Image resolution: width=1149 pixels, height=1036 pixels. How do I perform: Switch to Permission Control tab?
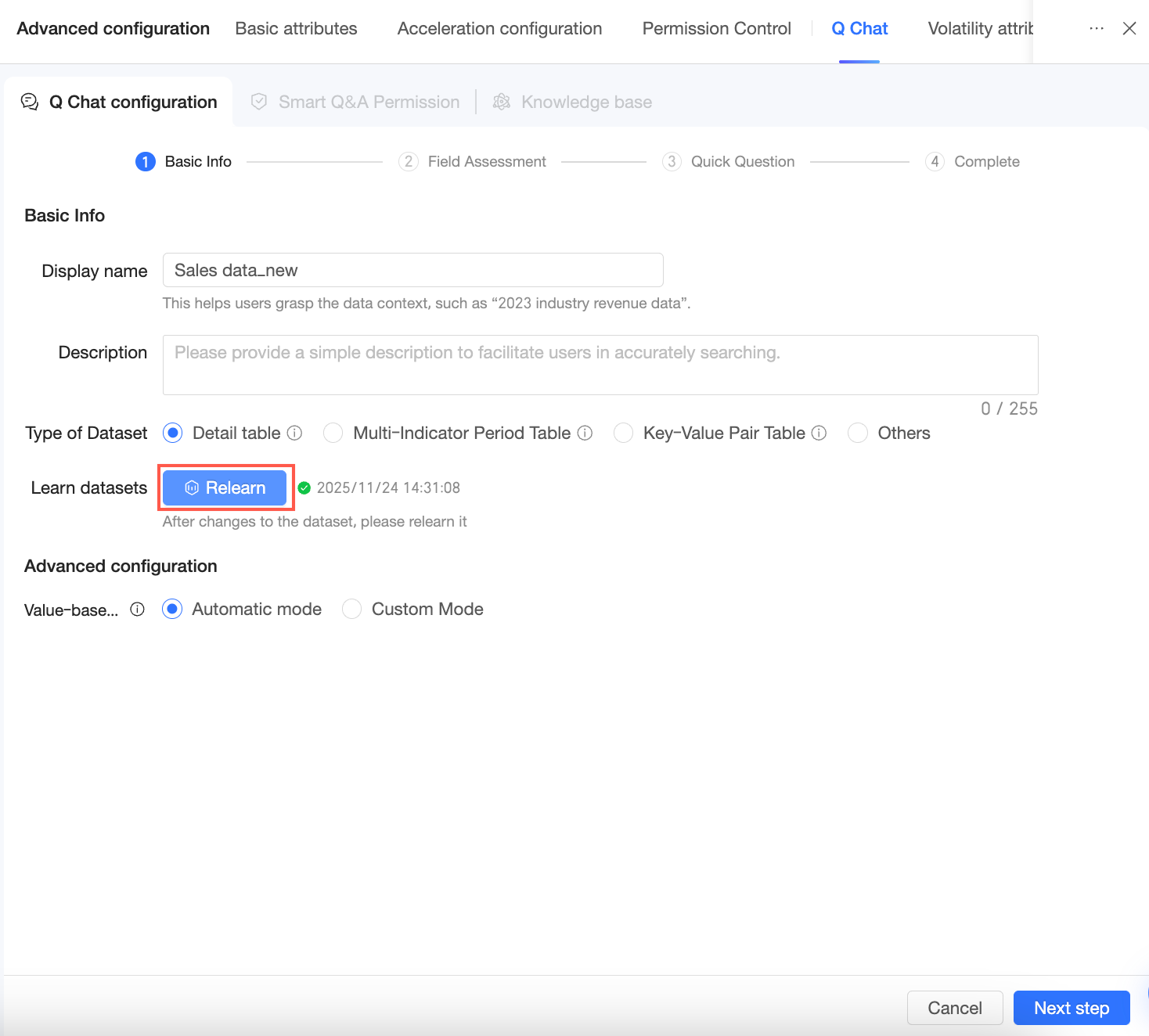coord(716,29)
